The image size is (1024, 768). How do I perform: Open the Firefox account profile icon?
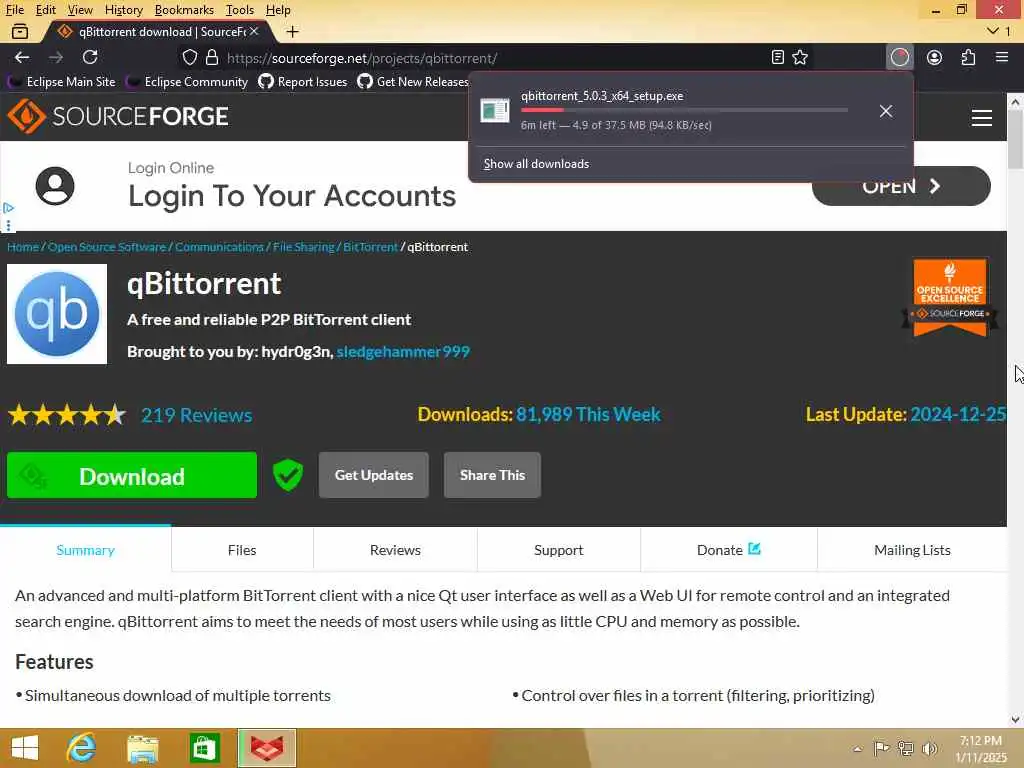point(935,57)
